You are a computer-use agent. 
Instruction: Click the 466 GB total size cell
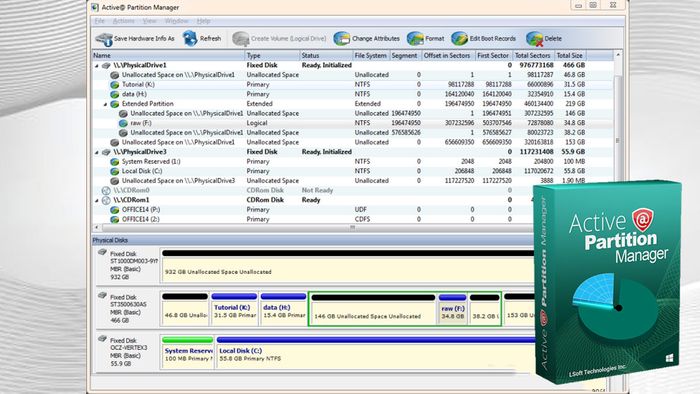(574, 65)
